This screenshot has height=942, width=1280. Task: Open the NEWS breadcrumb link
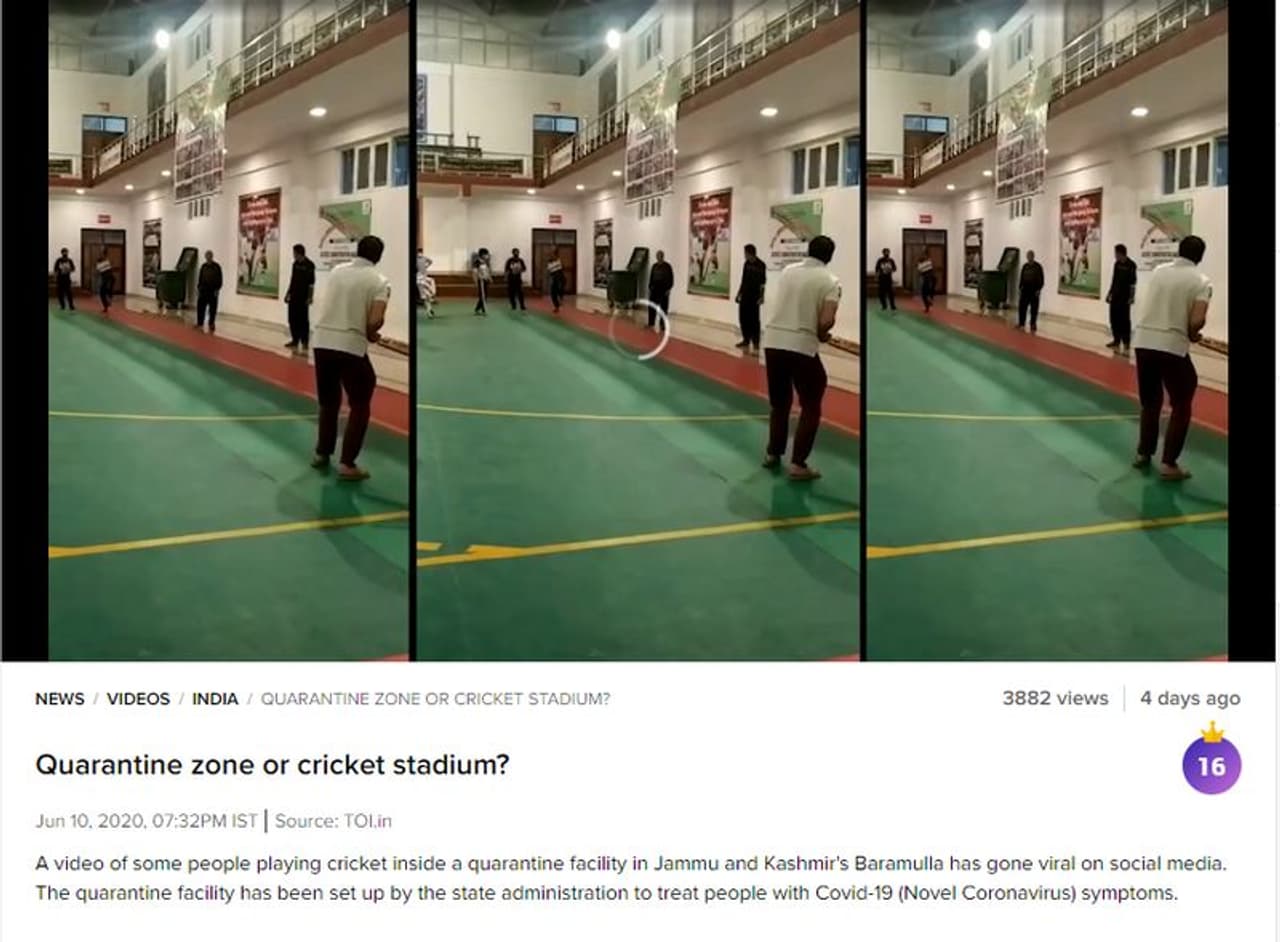[x=60, y=699]
